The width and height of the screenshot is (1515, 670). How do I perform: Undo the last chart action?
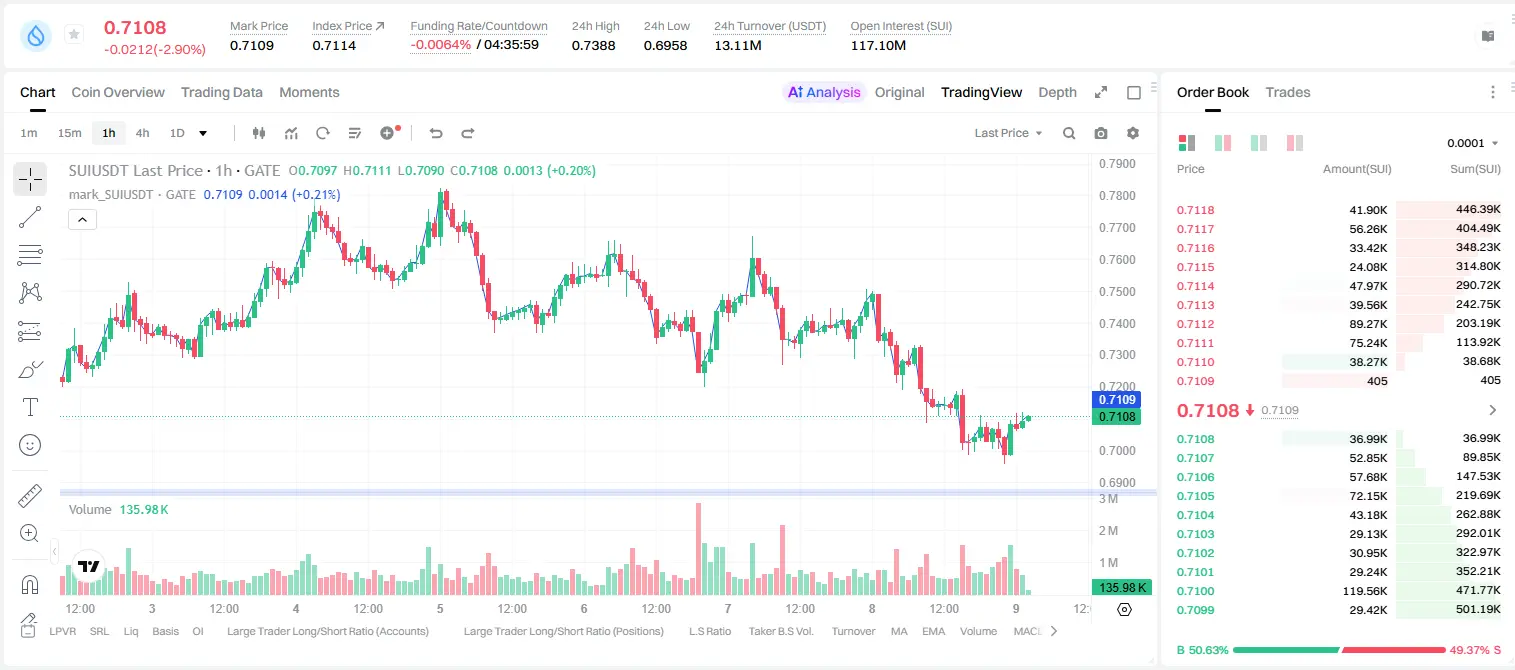(435, 133)
